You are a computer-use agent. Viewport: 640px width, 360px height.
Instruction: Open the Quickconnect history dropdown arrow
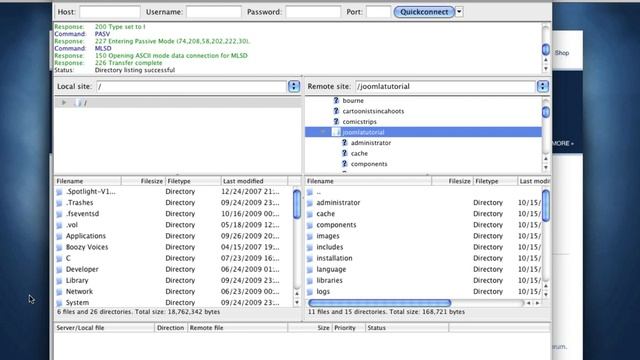click(459, 12)
